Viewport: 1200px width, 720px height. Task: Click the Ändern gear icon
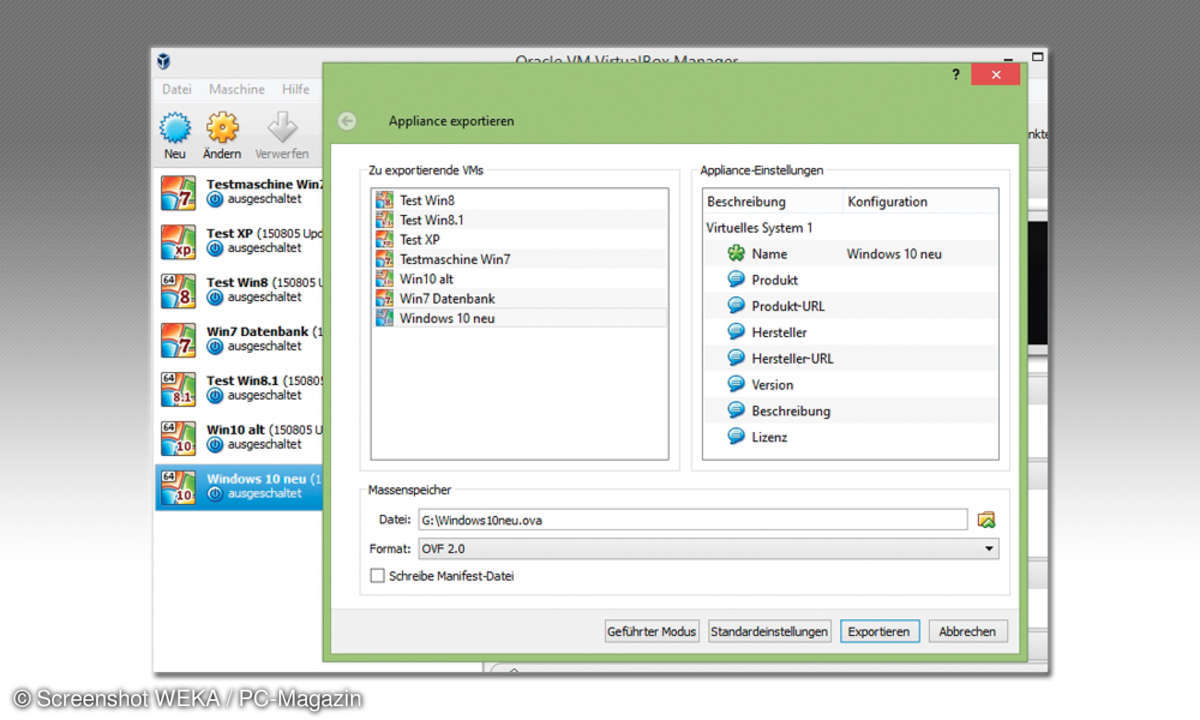point(222,127)
